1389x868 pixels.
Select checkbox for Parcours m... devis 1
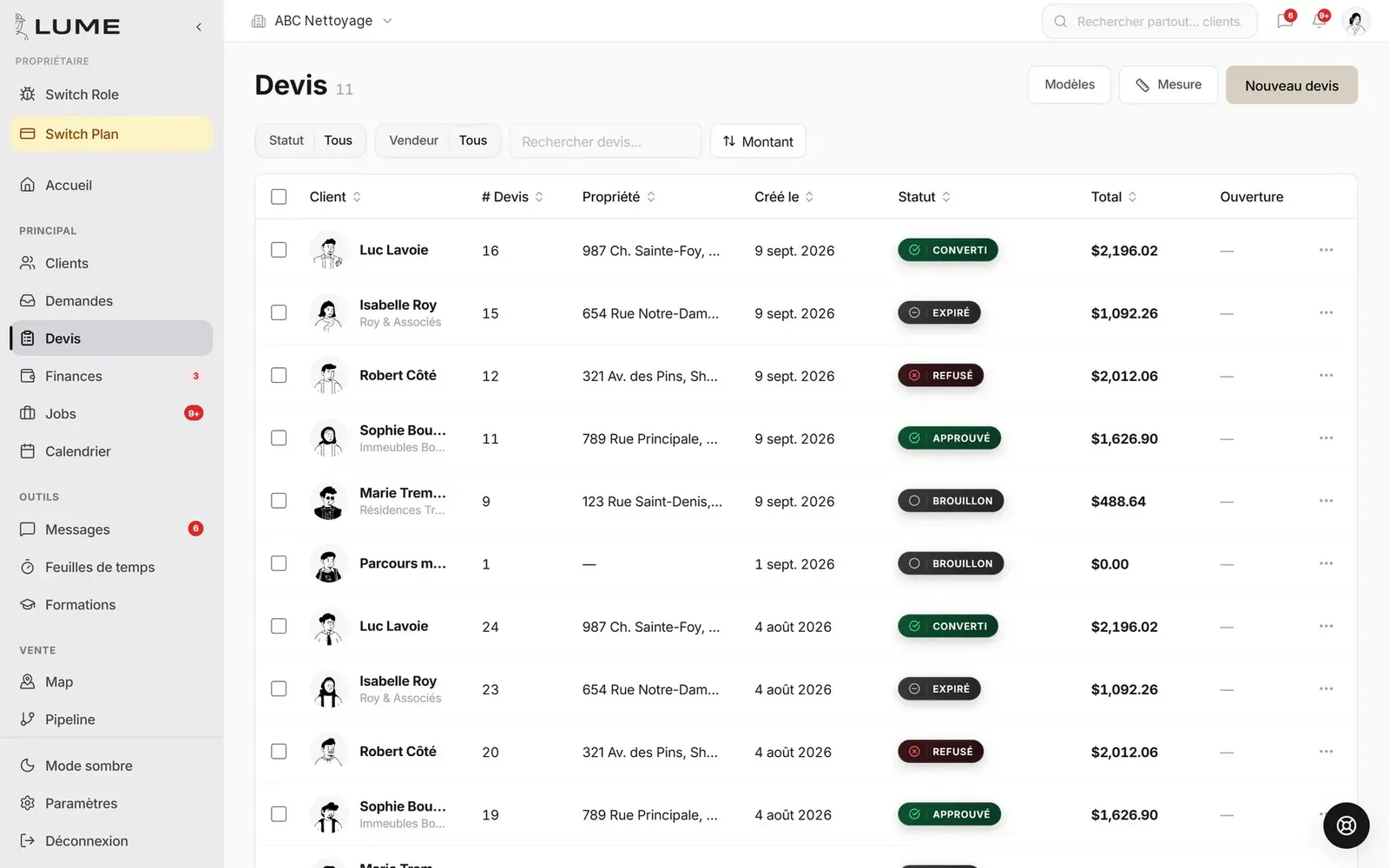point(279,563)
